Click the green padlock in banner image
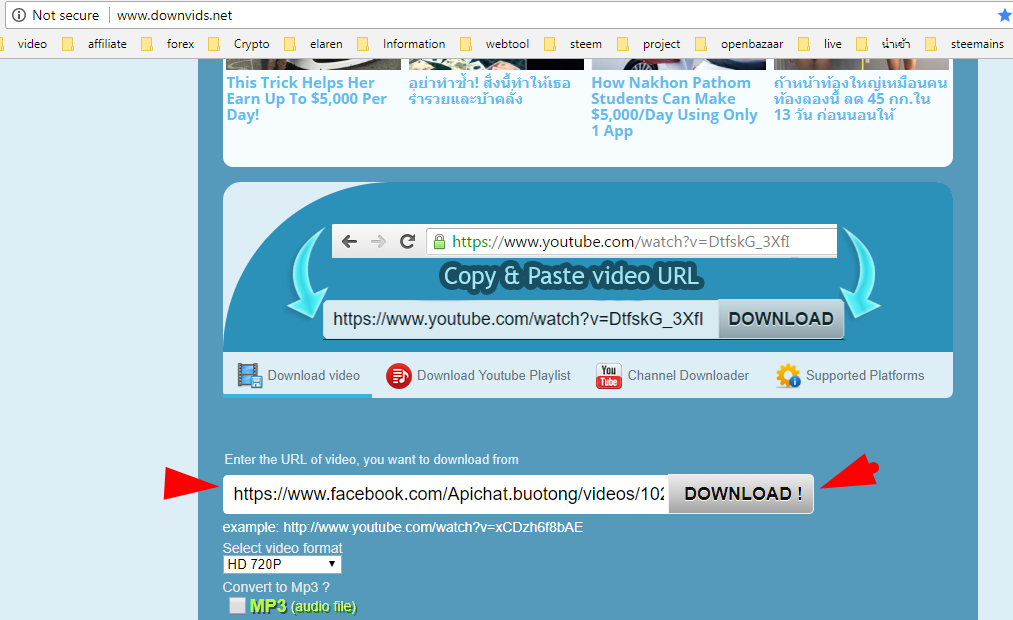 439,242
